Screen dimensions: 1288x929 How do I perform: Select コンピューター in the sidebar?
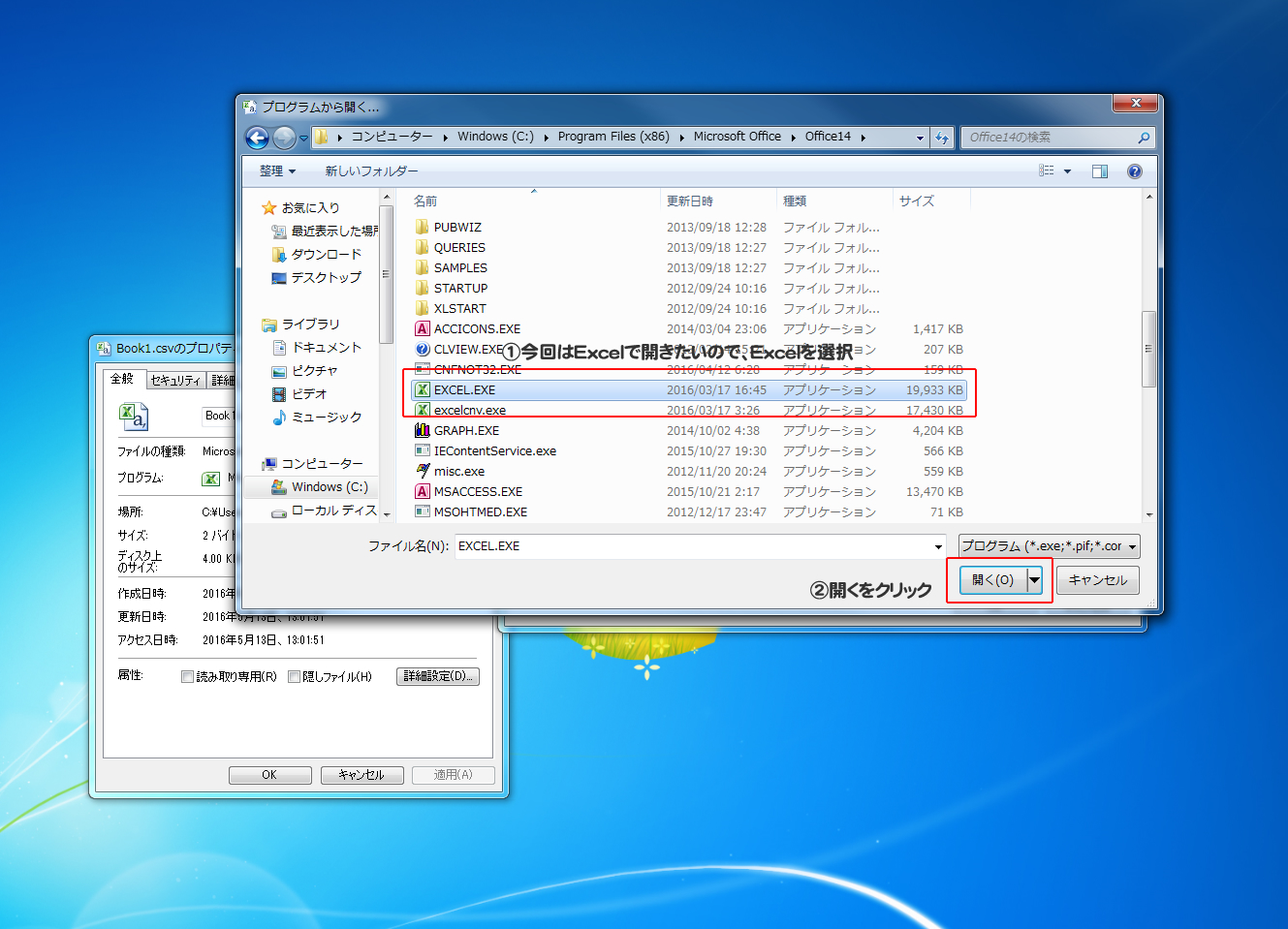(322, 463)
